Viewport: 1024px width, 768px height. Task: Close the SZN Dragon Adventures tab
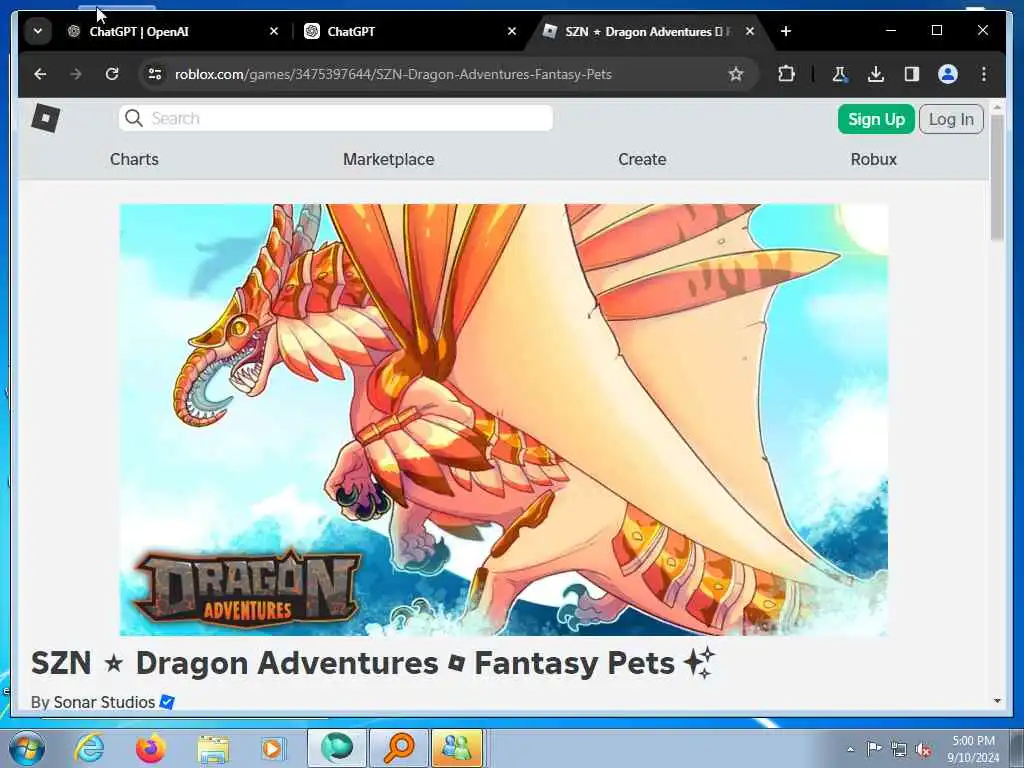coord(750,31)
